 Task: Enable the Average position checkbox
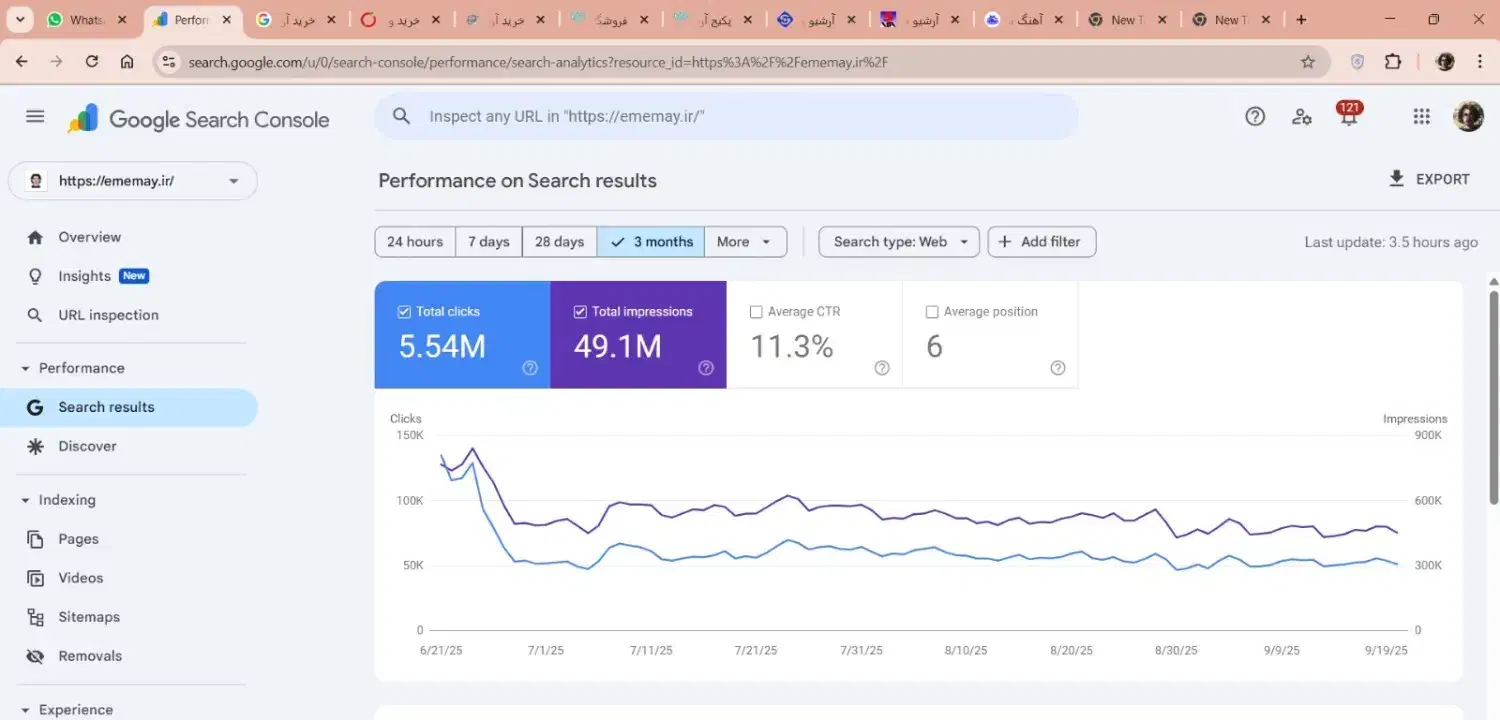[x=932, y=312]
